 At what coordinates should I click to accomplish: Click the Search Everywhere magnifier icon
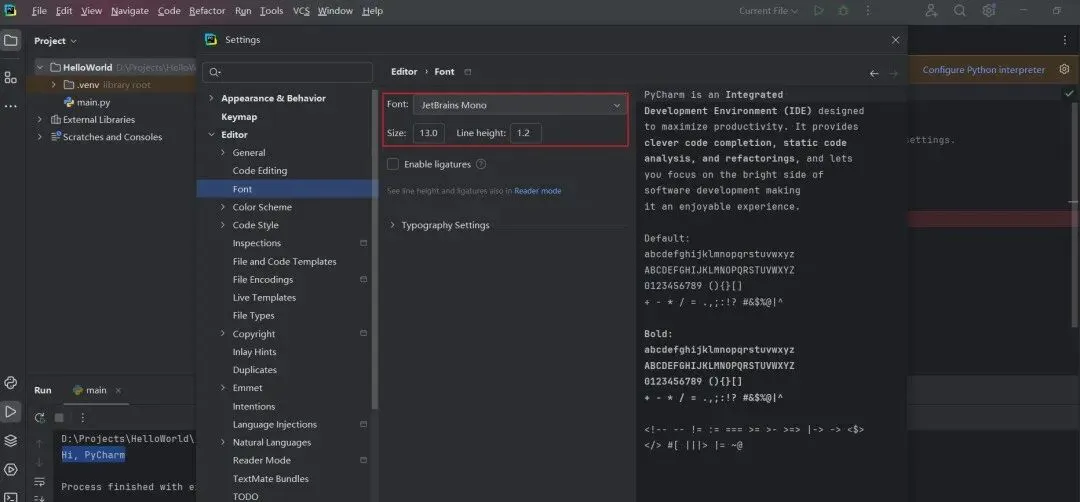pyautogui.click(x=960, y=11)
